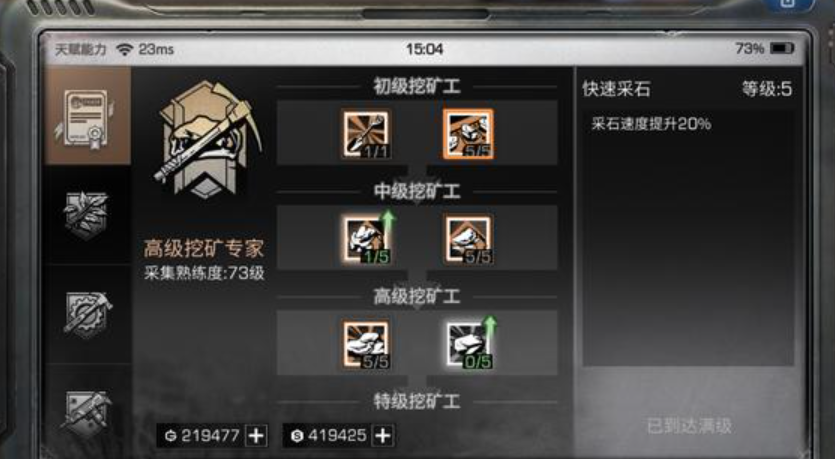Open the bottom tools sidebar icon

coord(87,414)
